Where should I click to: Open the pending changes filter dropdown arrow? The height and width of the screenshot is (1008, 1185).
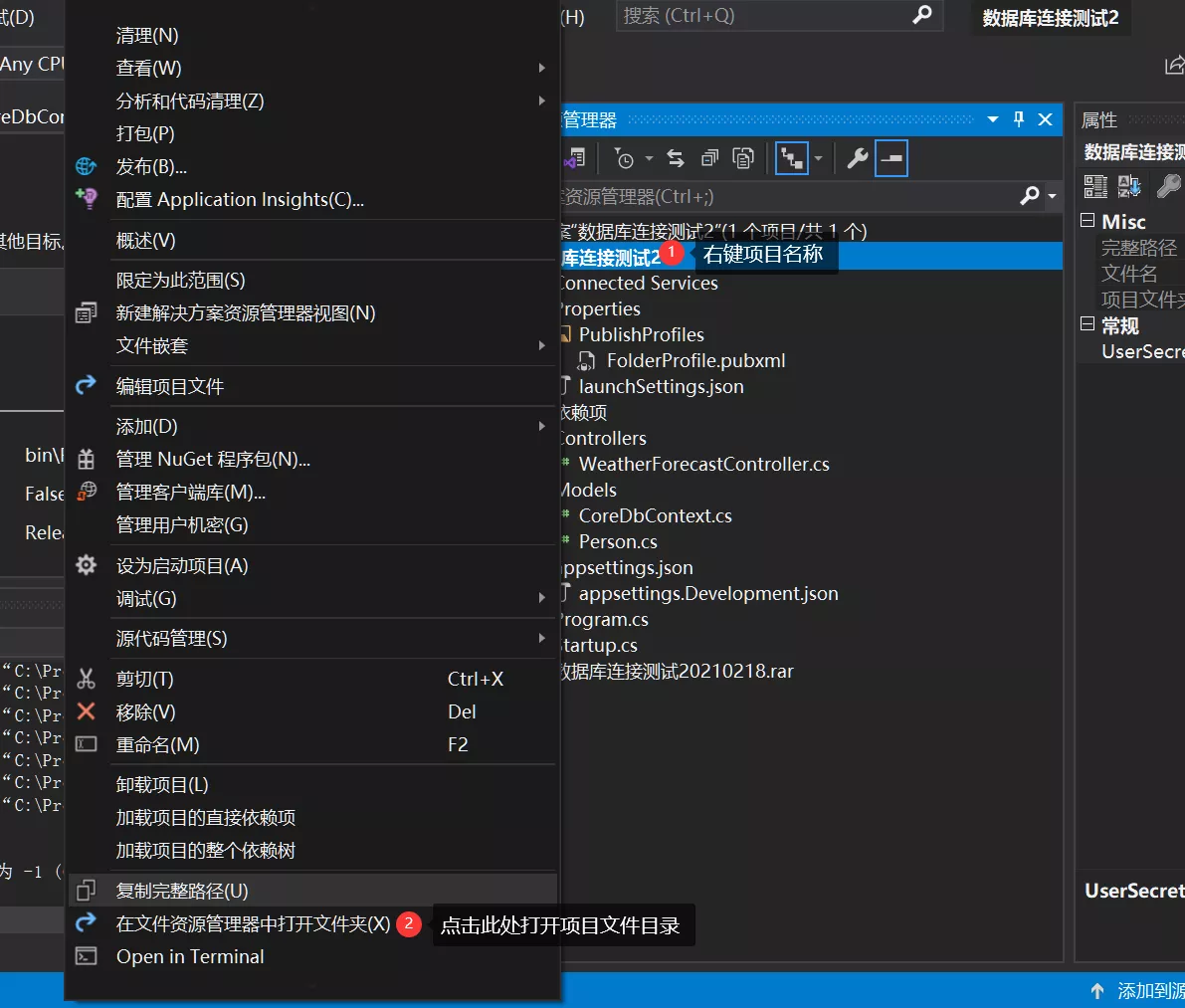click(649, 158)
